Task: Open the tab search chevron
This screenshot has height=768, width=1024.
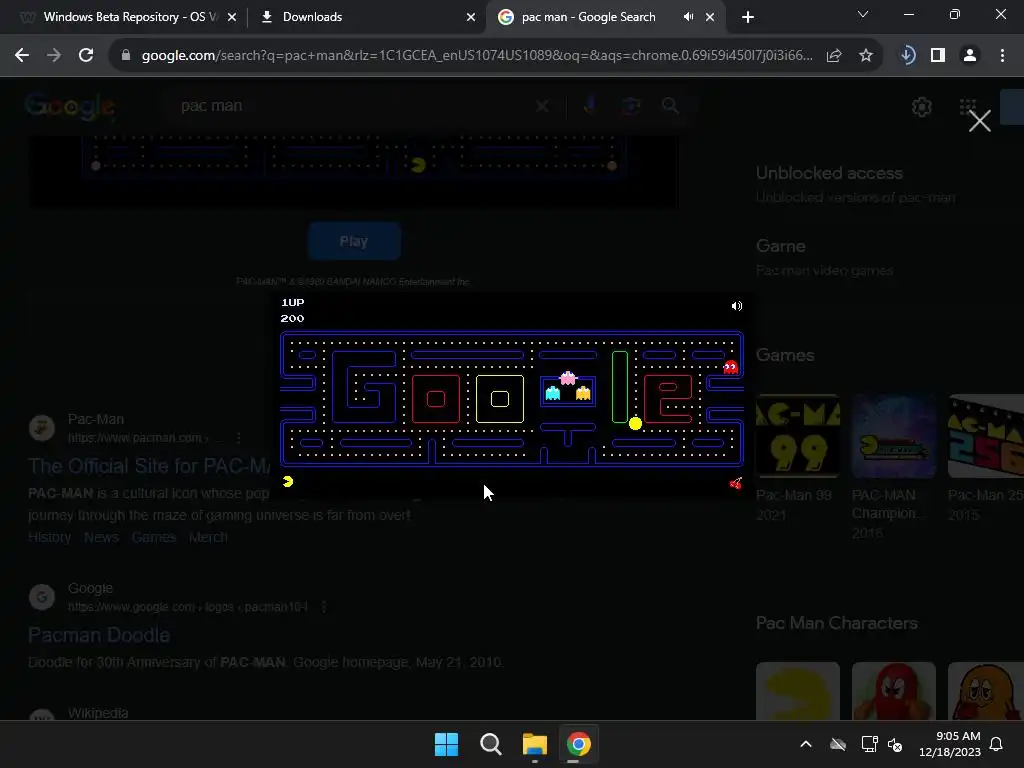Action: click(x=863, y=14)
